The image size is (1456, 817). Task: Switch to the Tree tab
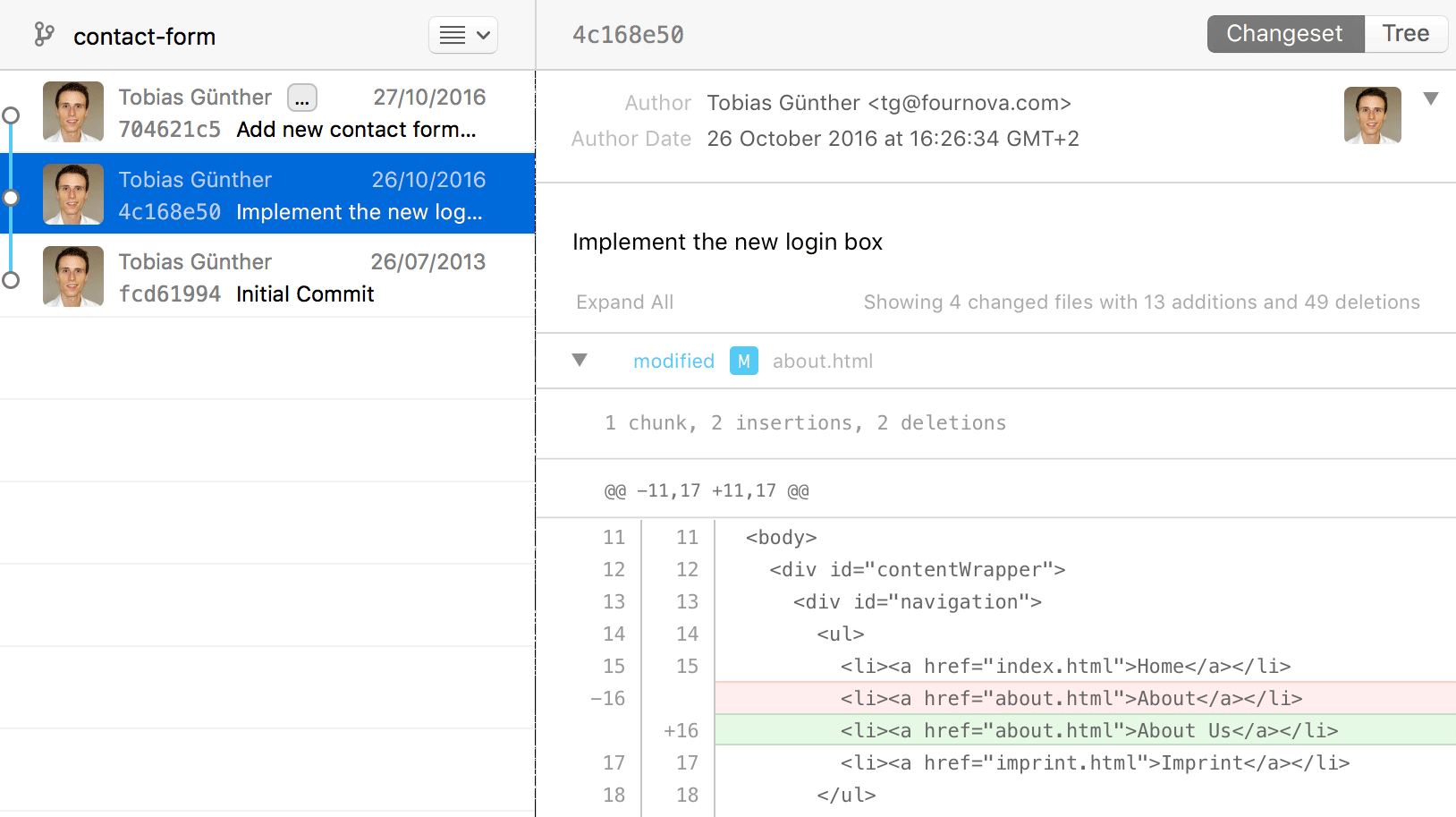(x=1405, y=33)
